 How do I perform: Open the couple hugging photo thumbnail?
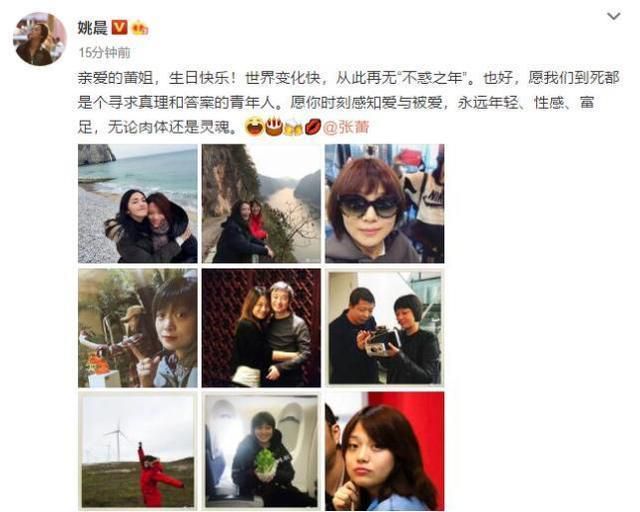point(261,328)
